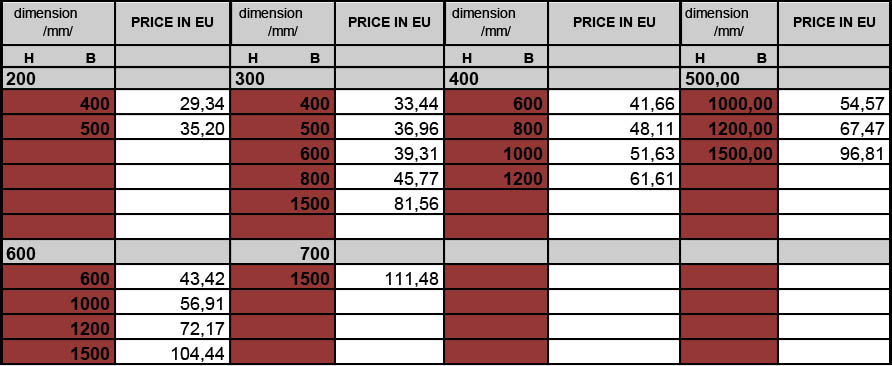Select red cell 1500 under height 300
892x366 pixels.
point(282,203)
